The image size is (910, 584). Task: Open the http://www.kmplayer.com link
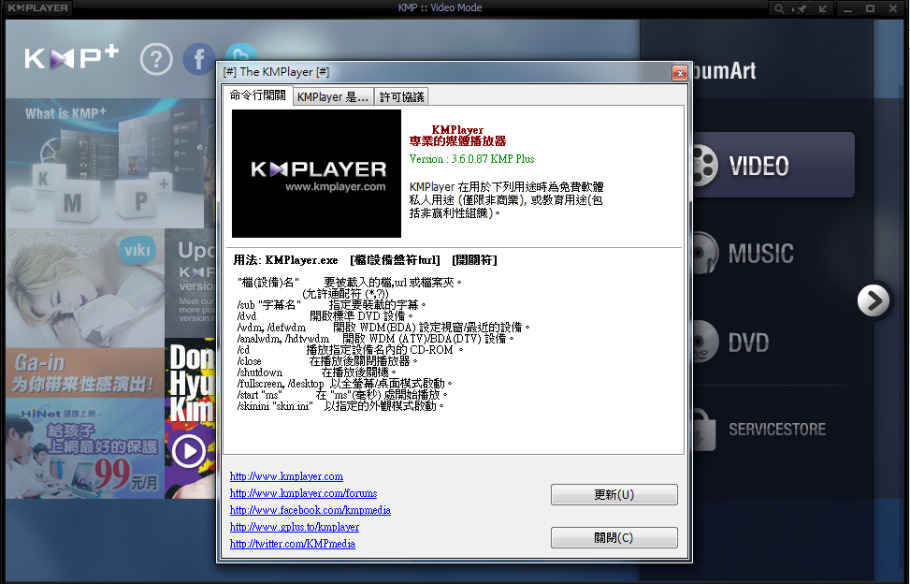(x=286, y=477)
